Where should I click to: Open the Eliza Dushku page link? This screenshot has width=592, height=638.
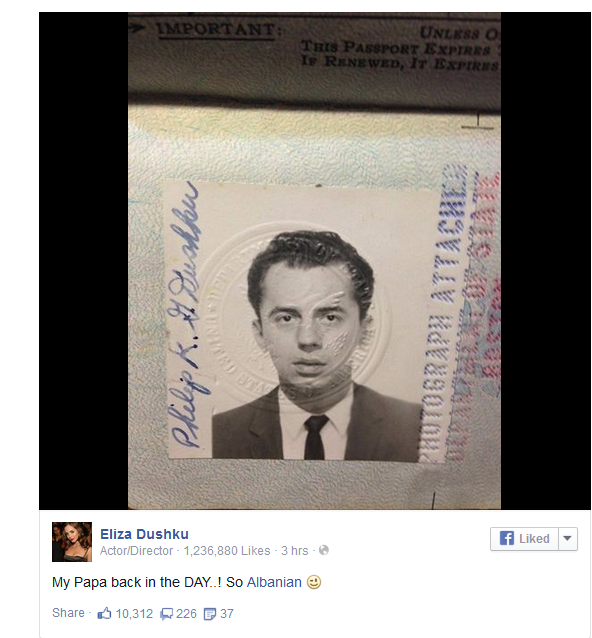(x=144, y=534)
